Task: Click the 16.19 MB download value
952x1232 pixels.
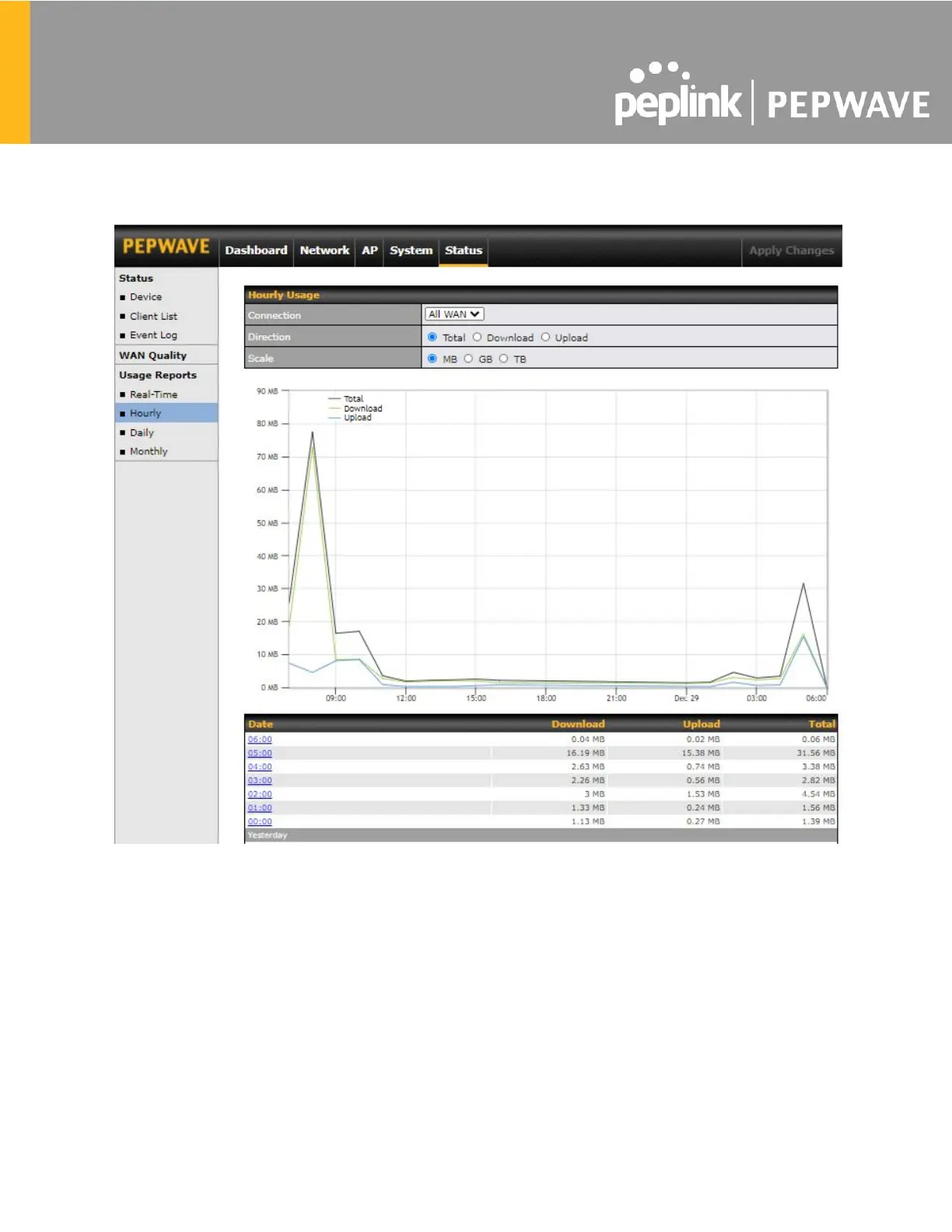Action: [585, 753]
